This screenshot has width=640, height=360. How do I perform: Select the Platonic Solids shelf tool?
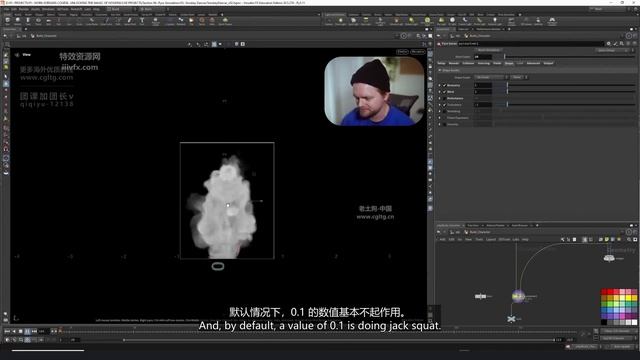click(156, 20)
